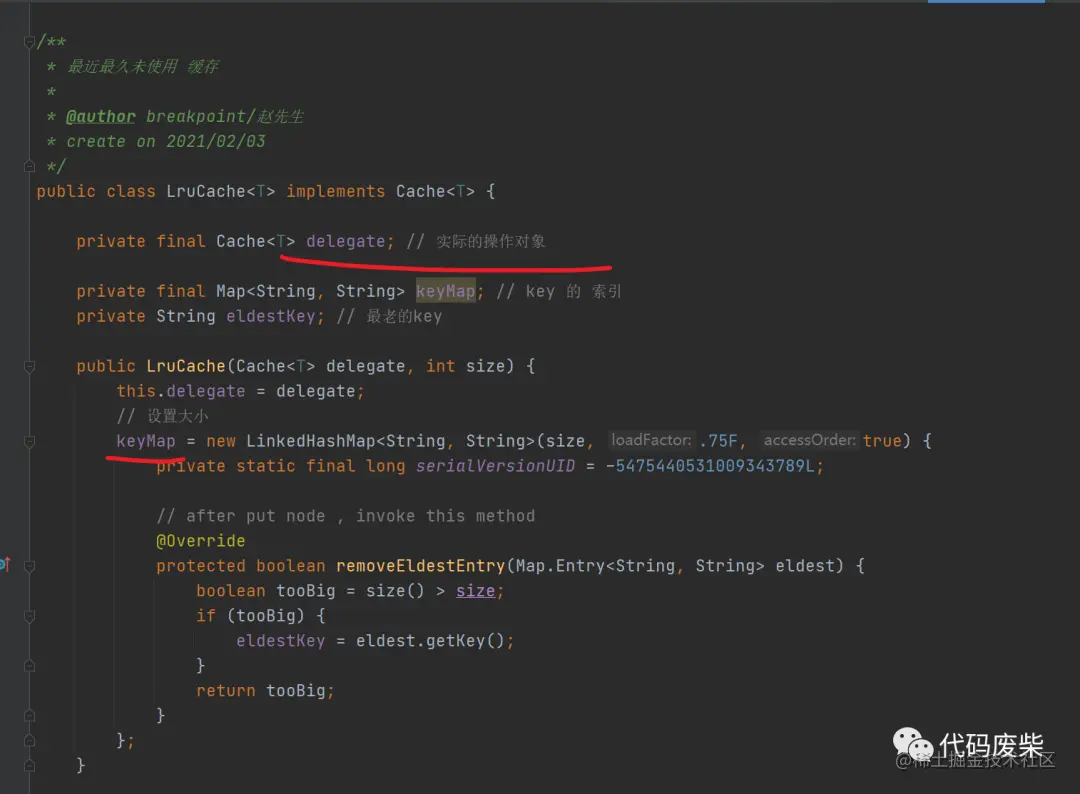The image size is (1080, 794).
Task: Collapse the Javadoc comment block fold marker
Action: 29,42
